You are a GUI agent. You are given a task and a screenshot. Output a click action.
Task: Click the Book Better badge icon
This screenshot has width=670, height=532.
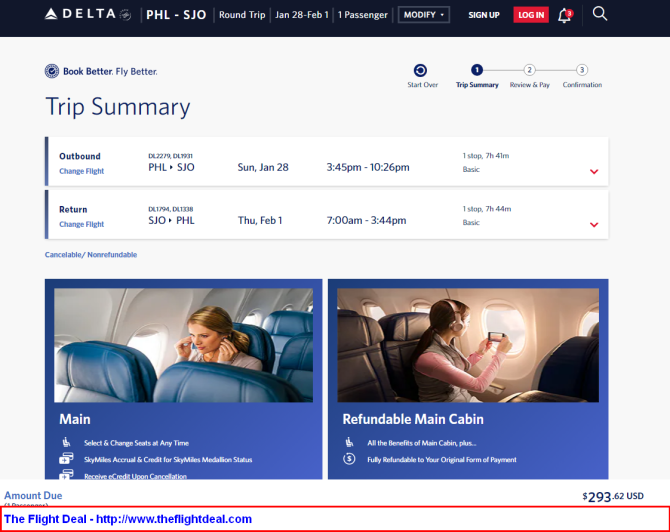pos(52,71)
